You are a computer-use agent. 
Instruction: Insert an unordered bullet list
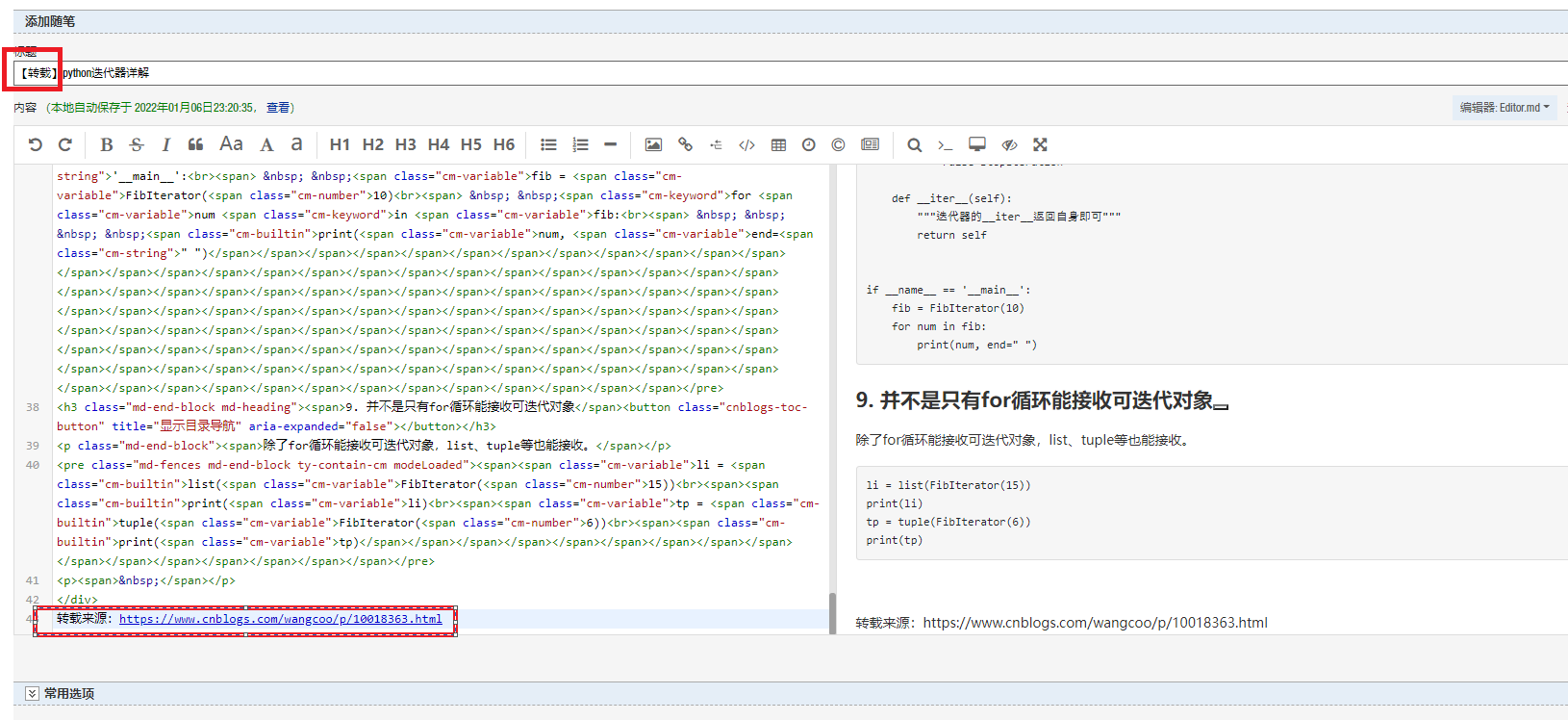coord(548,144)
